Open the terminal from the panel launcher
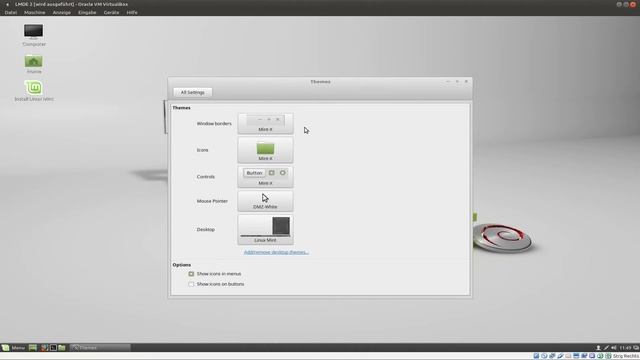Viewport: 640px width, 360px height. (x=53, y=348)
